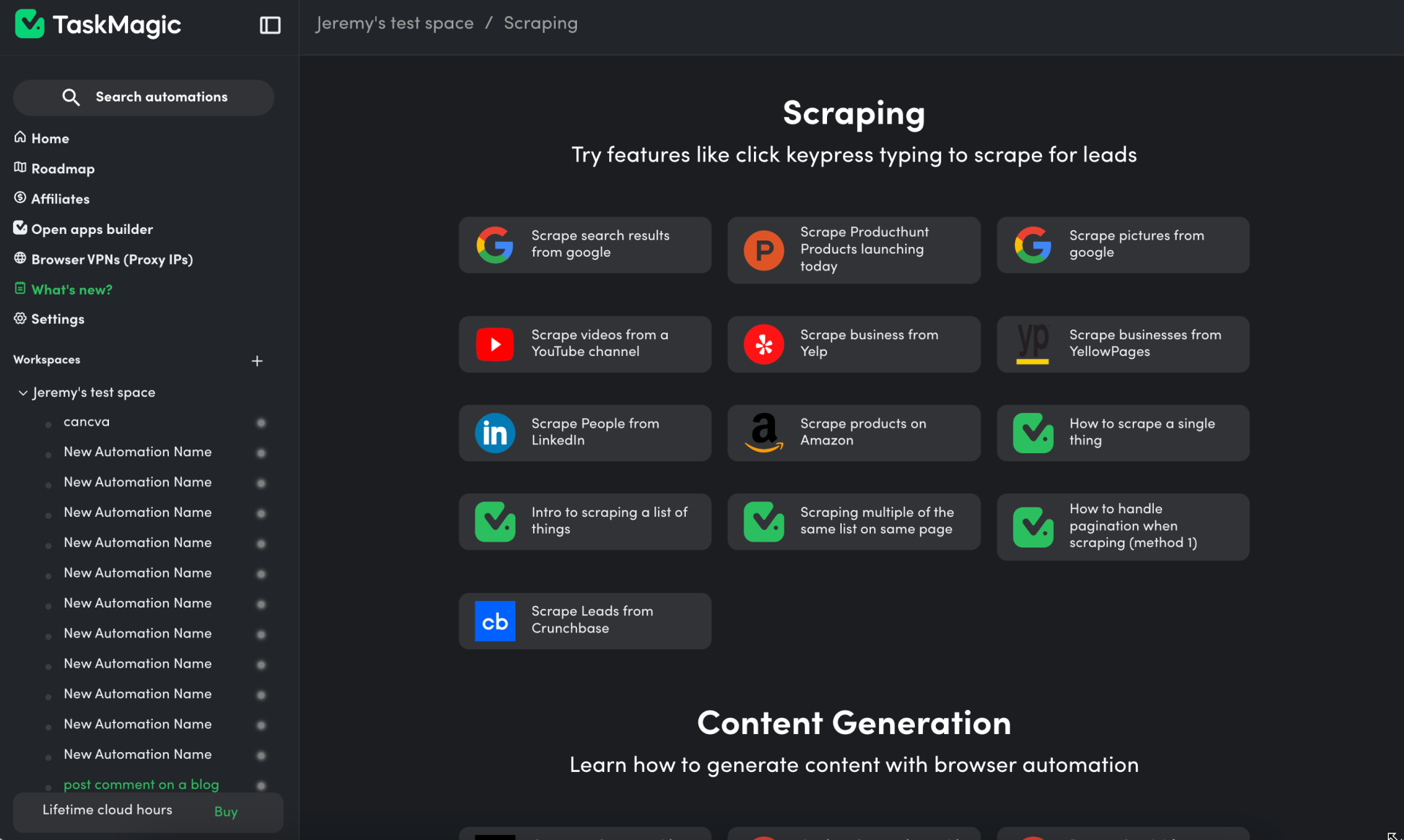Select Scrape products on Amazon
1404x840 pixels.
click(x=853, y=433)
